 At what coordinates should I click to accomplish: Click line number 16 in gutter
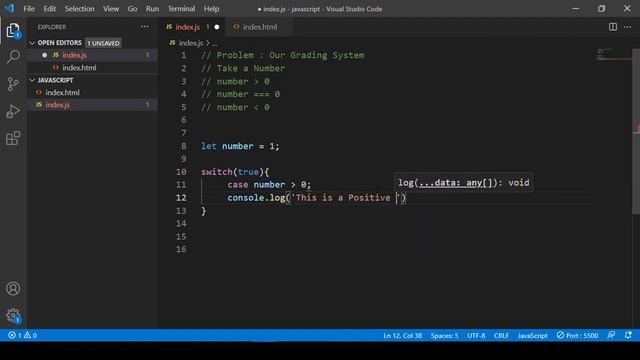point(181,249)
